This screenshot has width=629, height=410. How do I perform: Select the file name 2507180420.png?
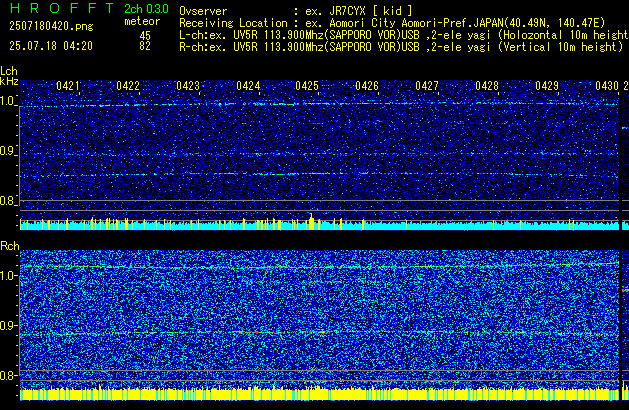coord(51,26)
